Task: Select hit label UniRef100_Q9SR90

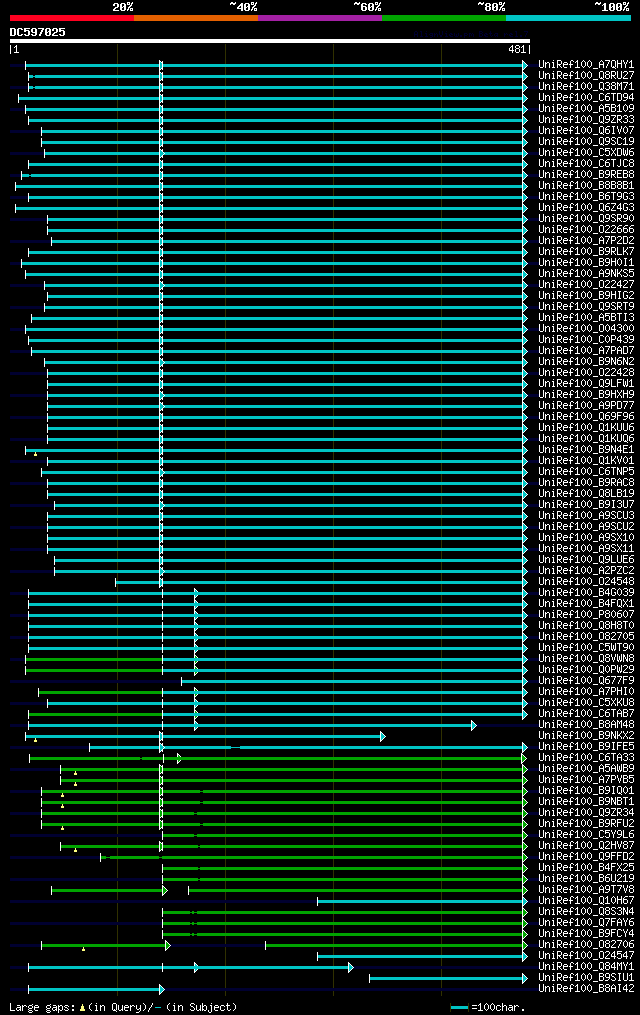Action: 586,219
